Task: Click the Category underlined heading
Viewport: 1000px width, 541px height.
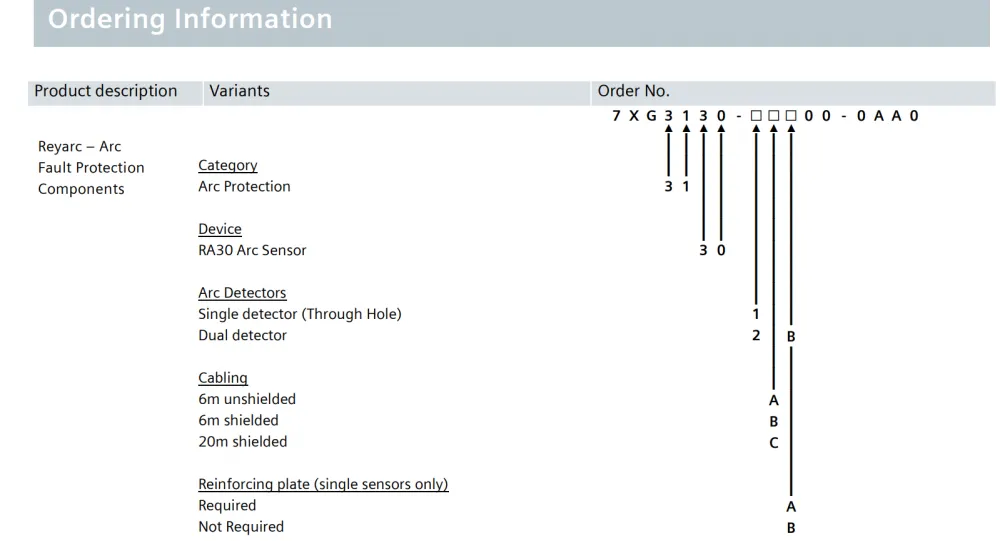Action: click(228, 165)
